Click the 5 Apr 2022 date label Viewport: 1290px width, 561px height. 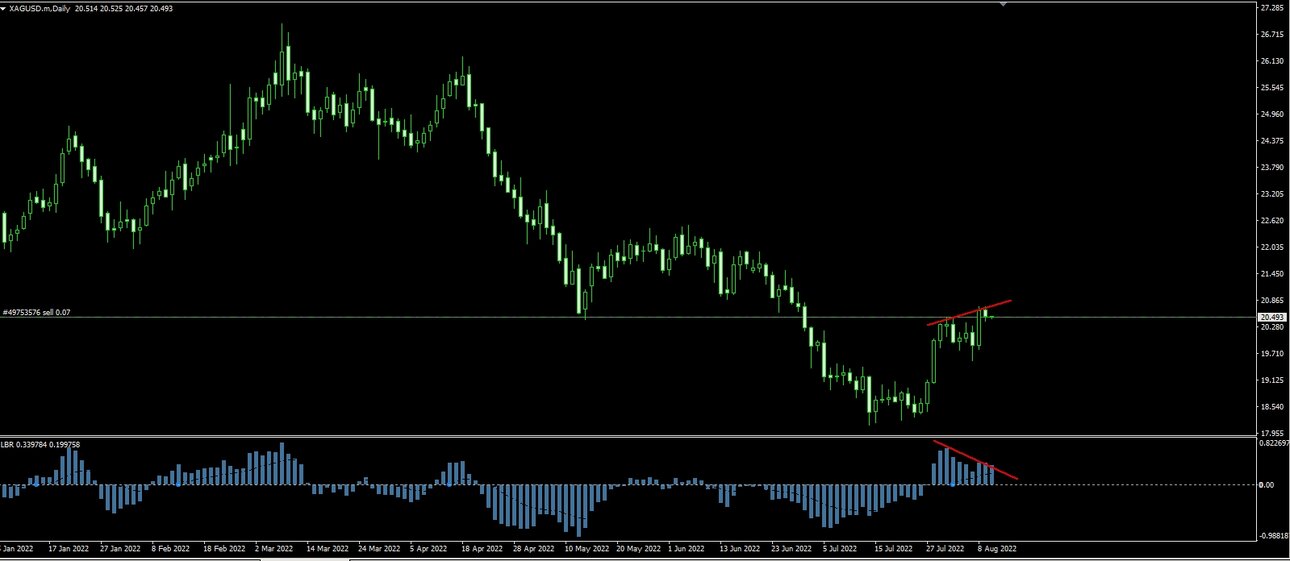tap(428, 549)
